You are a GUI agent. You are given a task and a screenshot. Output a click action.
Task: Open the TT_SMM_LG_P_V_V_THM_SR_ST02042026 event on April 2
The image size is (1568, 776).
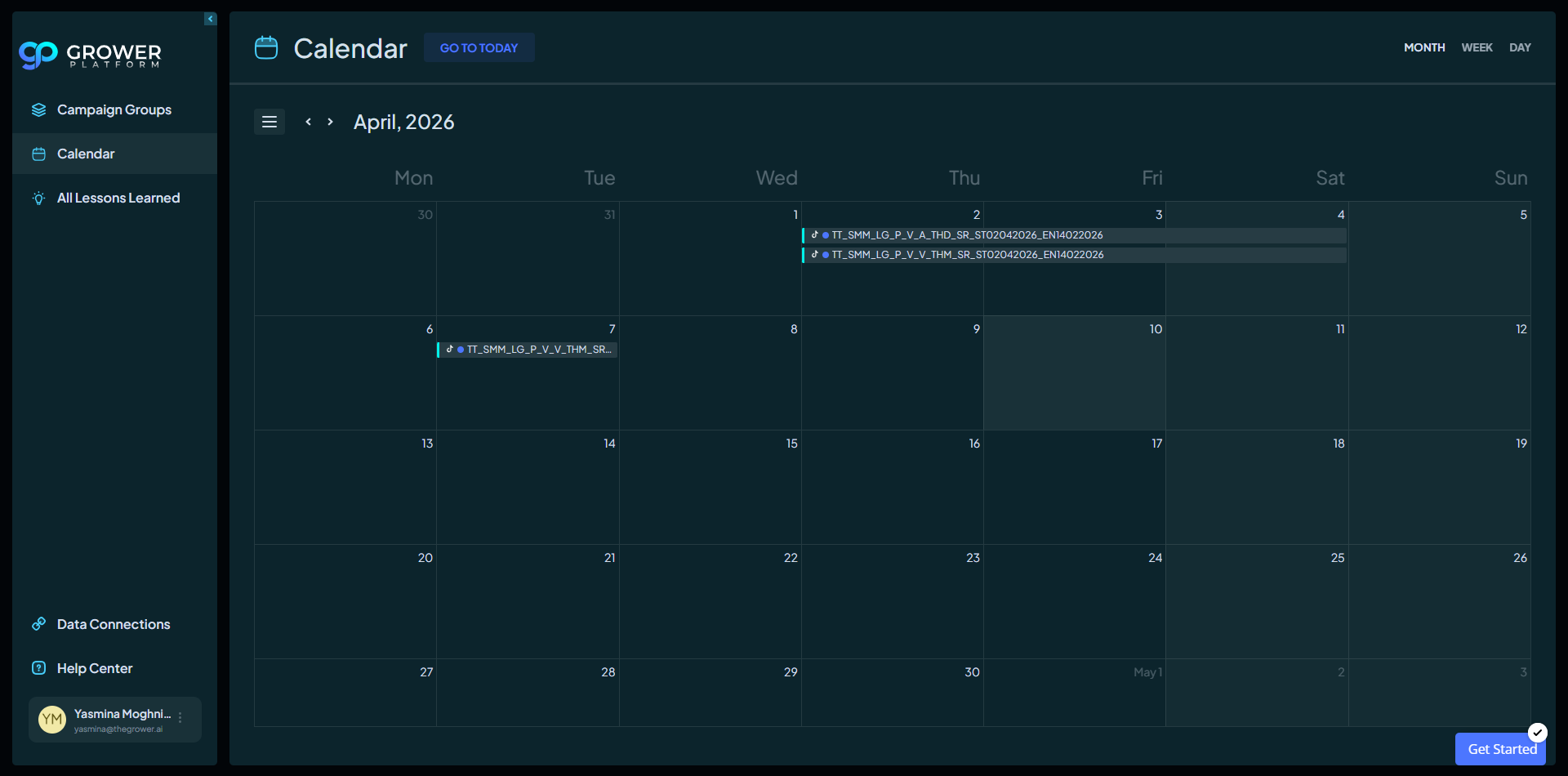[1074, 255]
